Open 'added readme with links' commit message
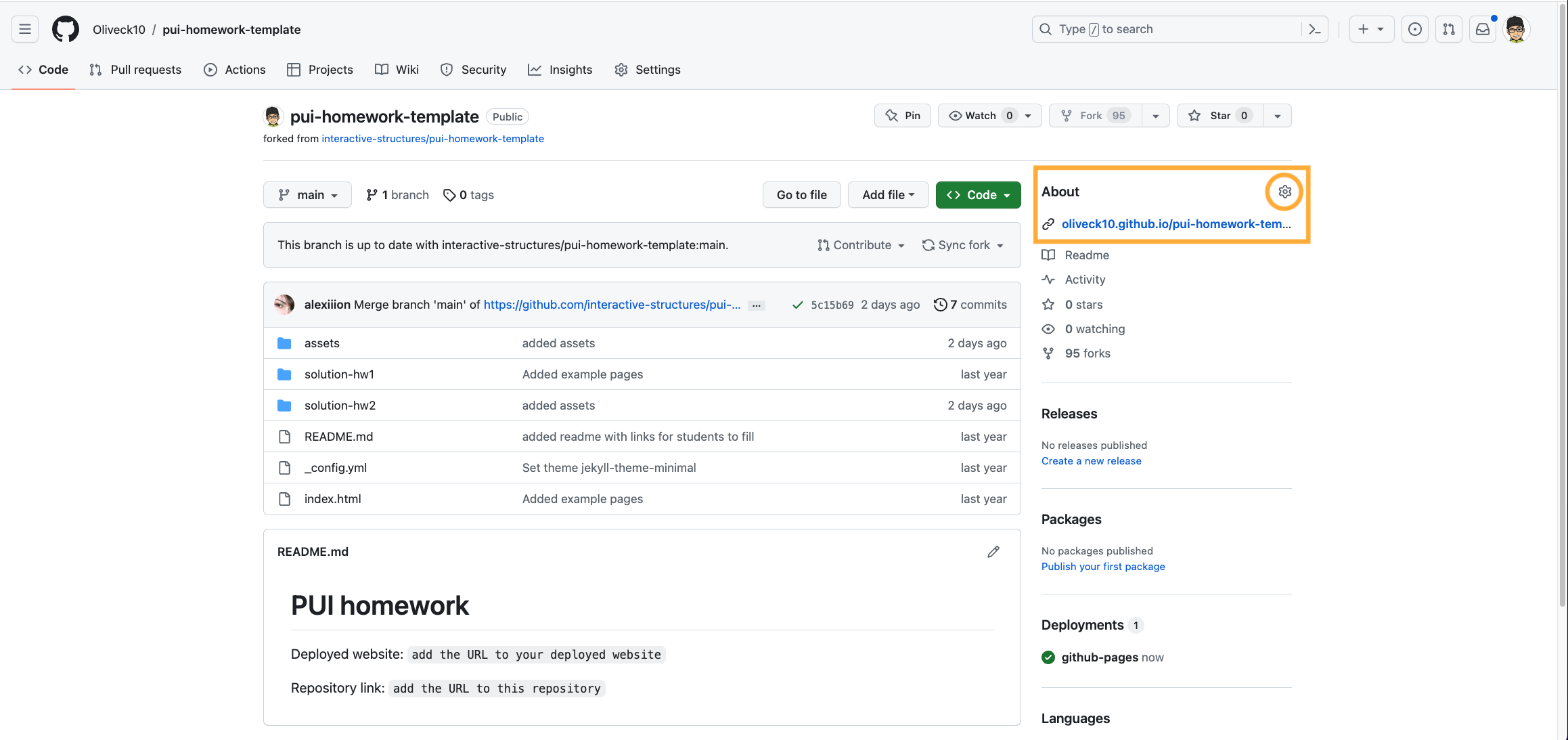The image size is (1568, 740). pos(637,437)
